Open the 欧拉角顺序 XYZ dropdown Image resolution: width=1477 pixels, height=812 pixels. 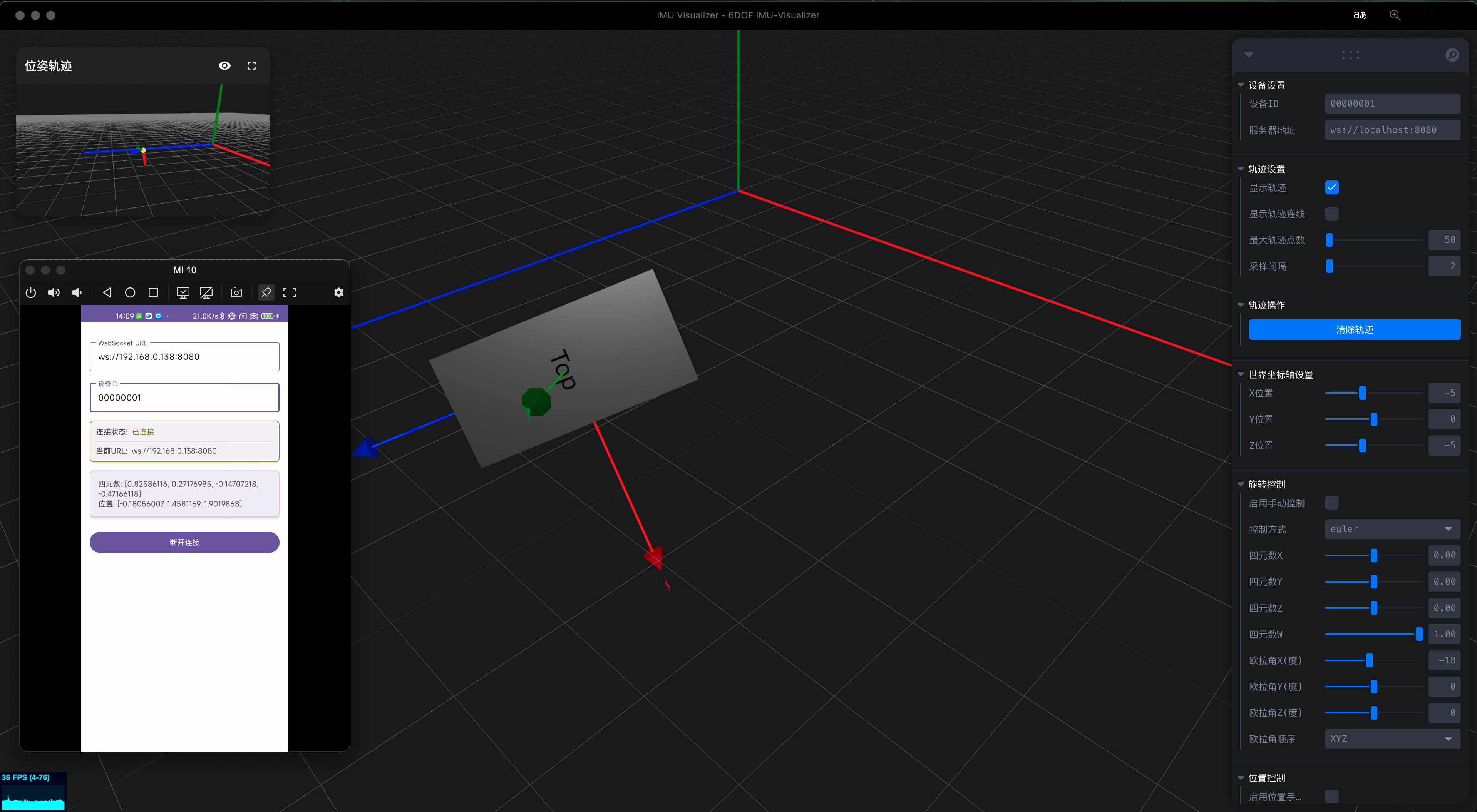tap(1392, 738)
